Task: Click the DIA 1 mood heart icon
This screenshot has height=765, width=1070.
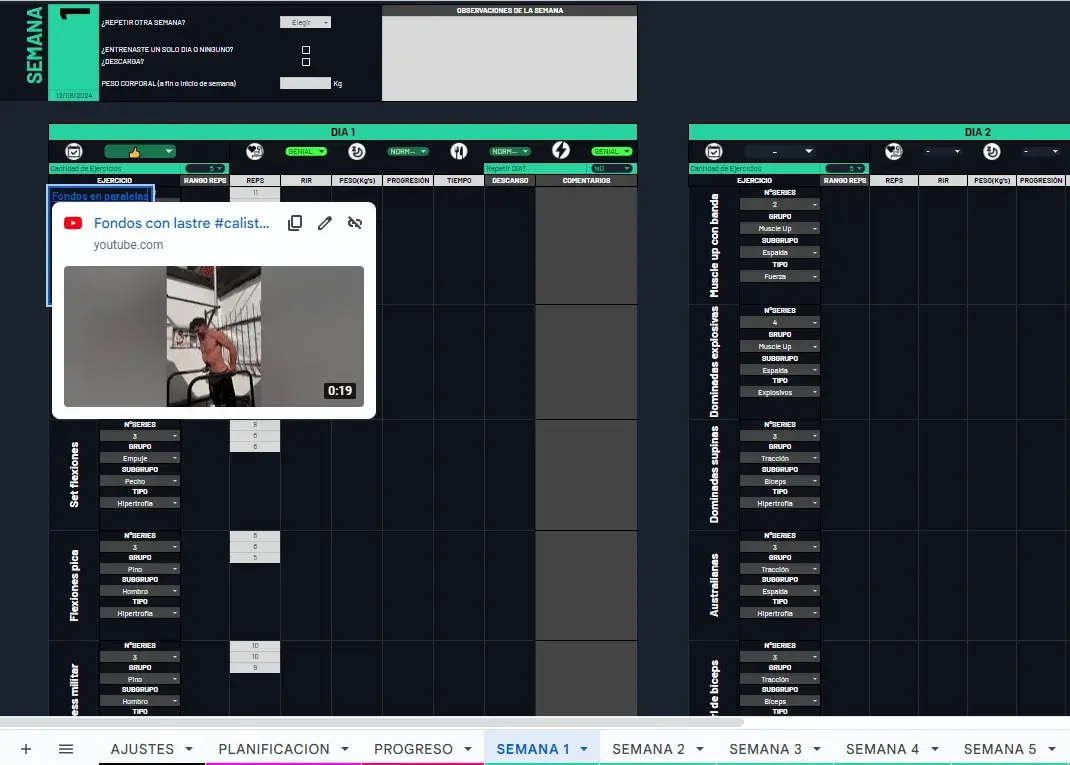Action: (x=255, y=151)
